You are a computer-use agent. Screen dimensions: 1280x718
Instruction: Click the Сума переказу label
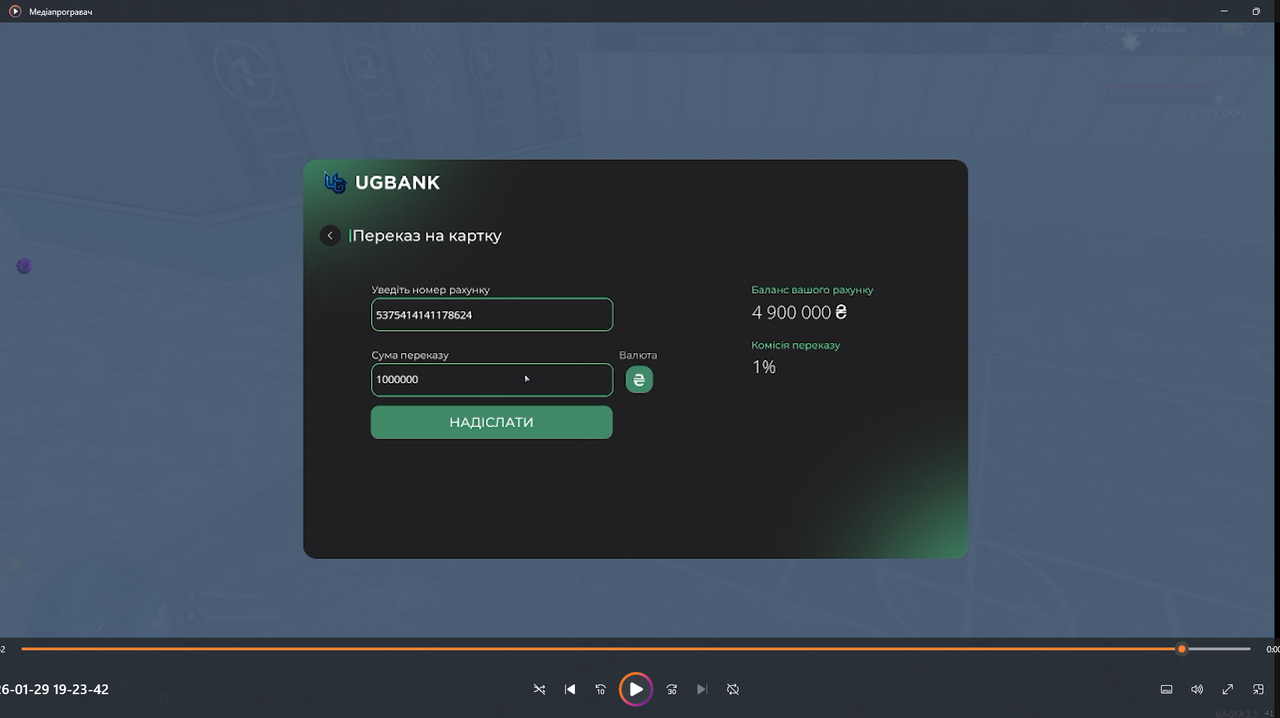410,355
